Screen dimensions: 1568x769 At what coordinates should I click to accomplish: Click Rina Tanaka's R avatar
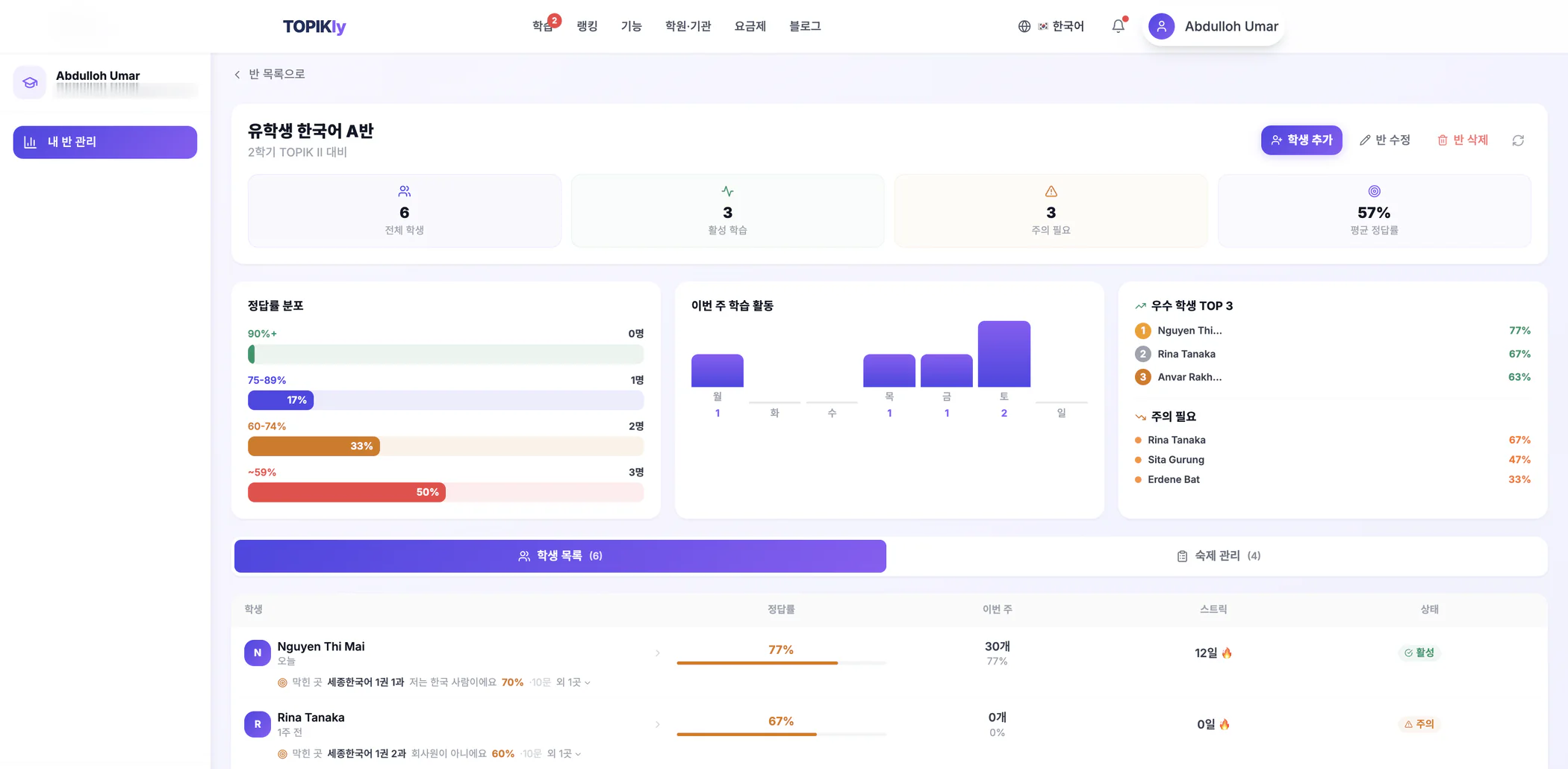(257, 724)
